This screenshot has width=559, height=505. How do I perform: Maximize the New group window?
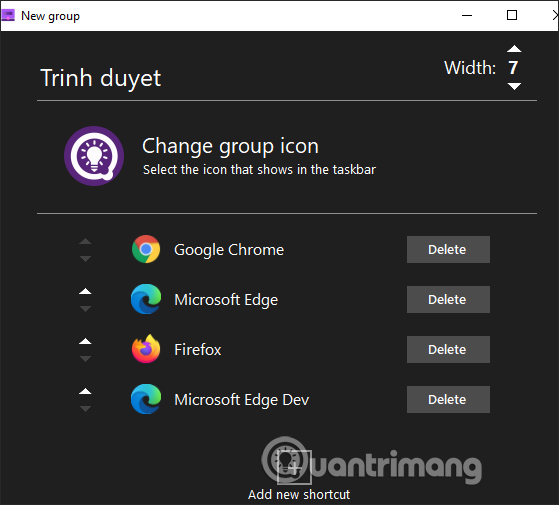(512, 15)
